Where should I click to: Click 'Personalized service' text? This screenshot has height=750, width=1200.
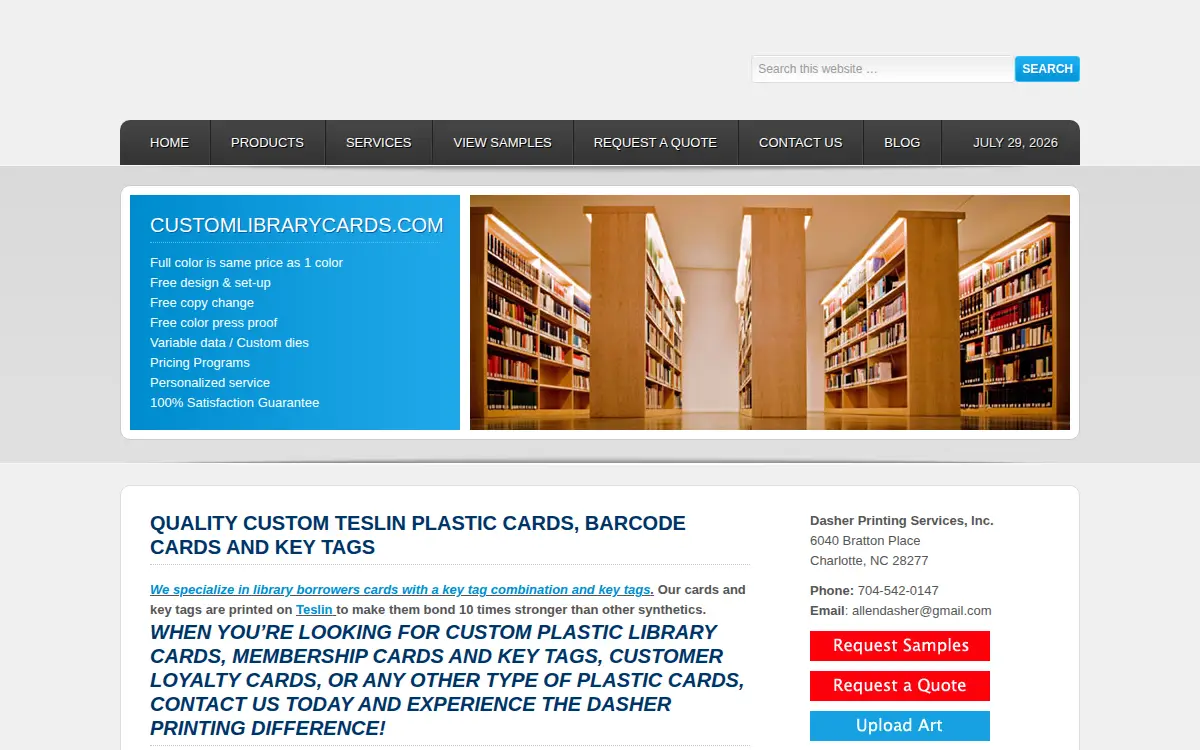[x=210, y=383]
